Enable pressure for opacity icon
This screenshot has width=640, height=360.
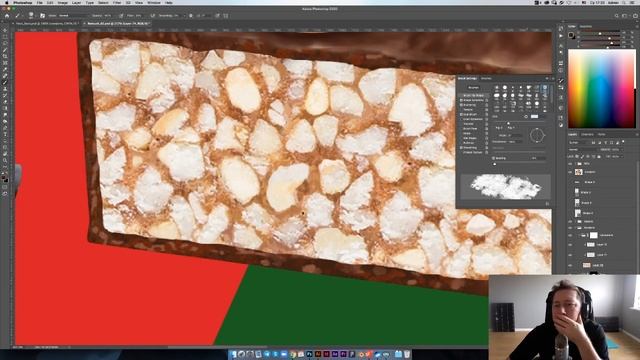pyautogui.click(x=121, y=16)
